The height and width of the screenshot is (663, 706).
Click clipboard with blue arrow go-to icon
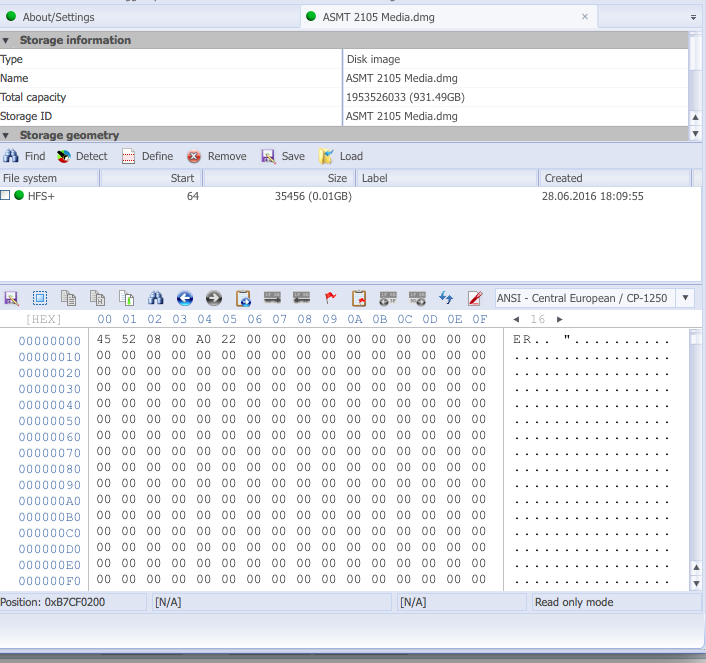(x=243, y=298)
